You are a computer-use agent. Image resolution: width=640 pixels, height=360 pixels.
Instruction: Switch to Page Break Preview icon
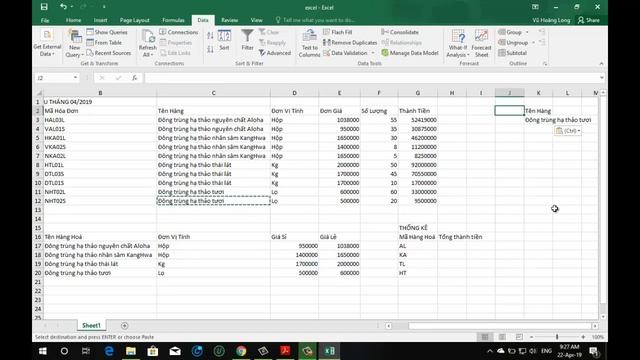coord(519,337)
